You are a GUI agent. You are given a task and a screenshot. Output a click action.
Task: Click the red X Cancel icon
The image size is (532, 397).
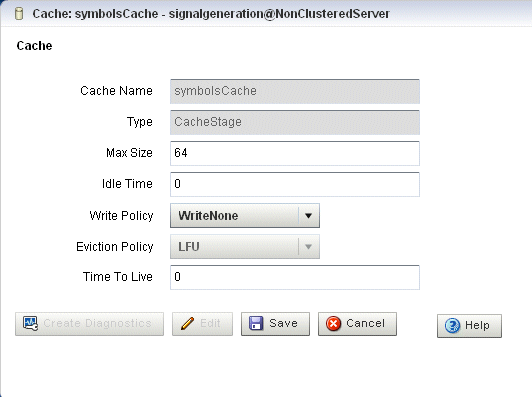pos(333,323)
